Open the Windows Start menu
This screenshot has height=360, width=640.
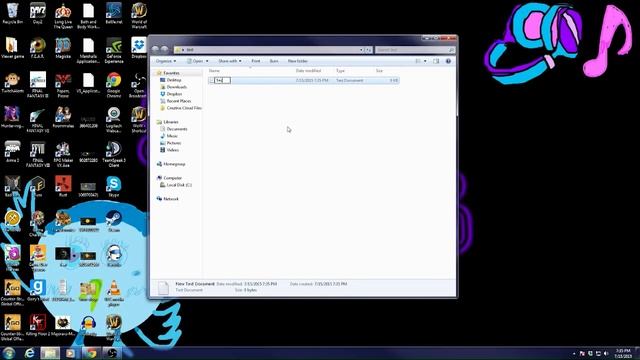[x=9, y=353]
